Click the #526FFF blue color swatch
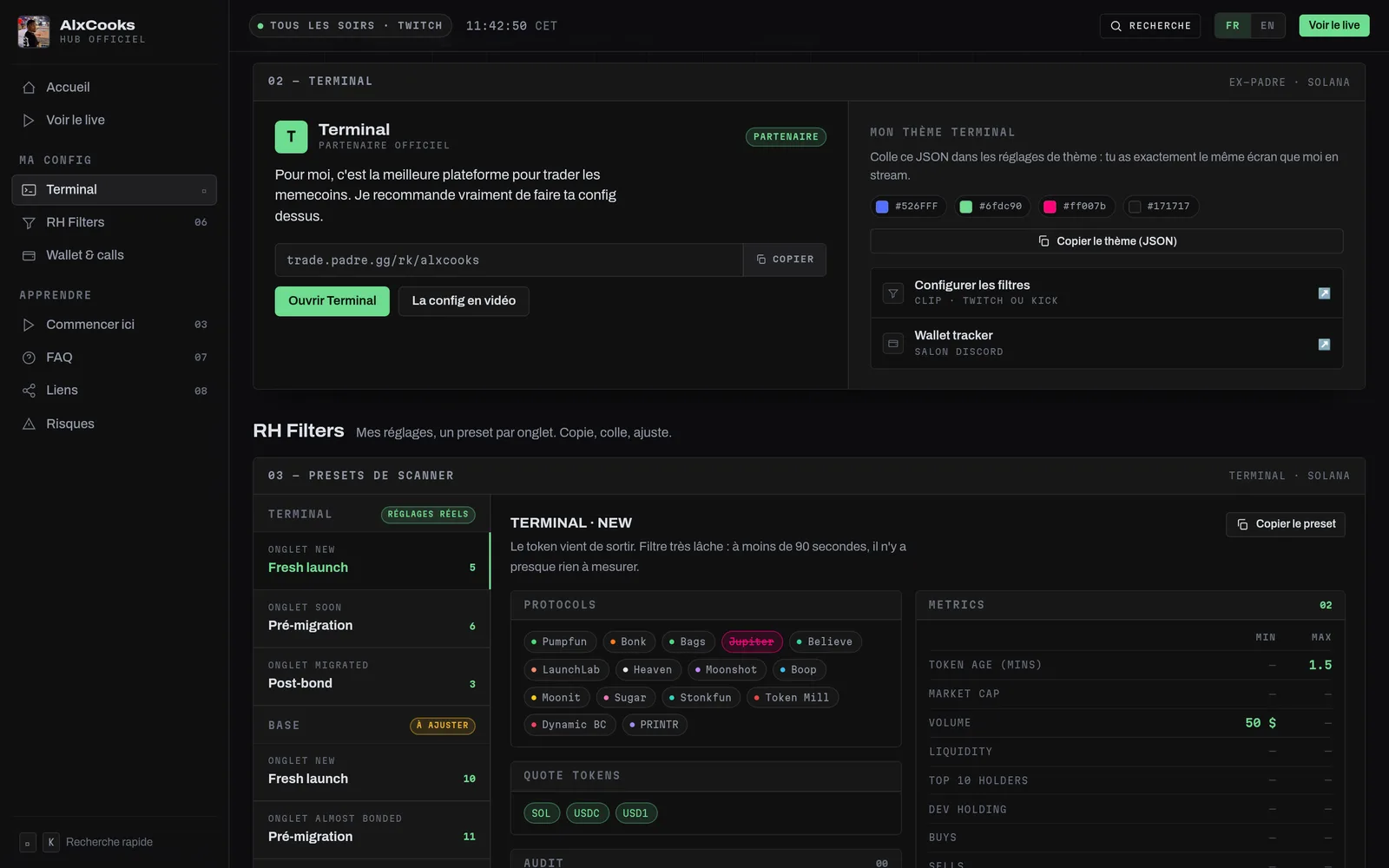 [882, 207]
